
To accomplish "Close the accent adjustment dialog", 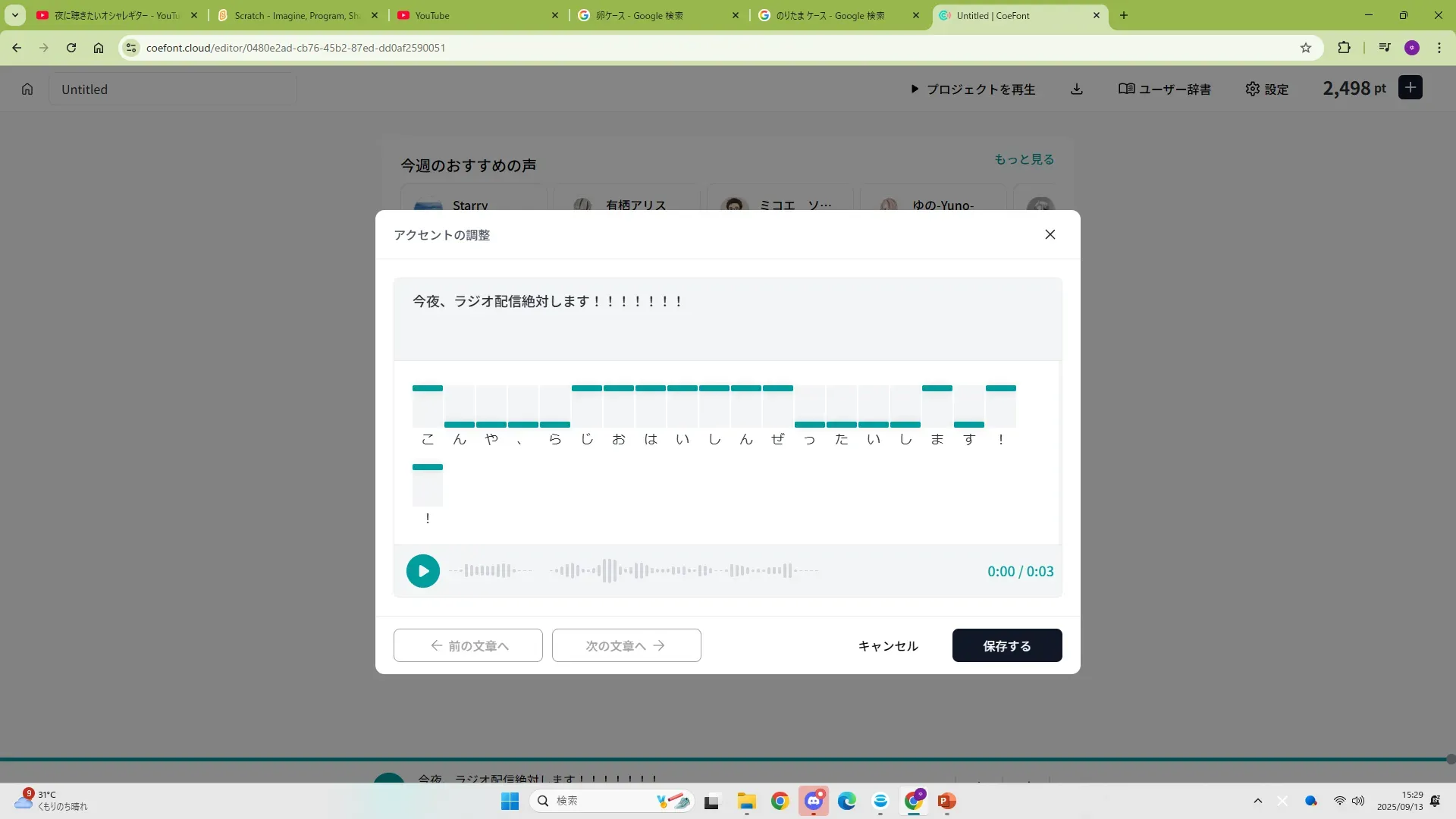I will [1050, 234].
